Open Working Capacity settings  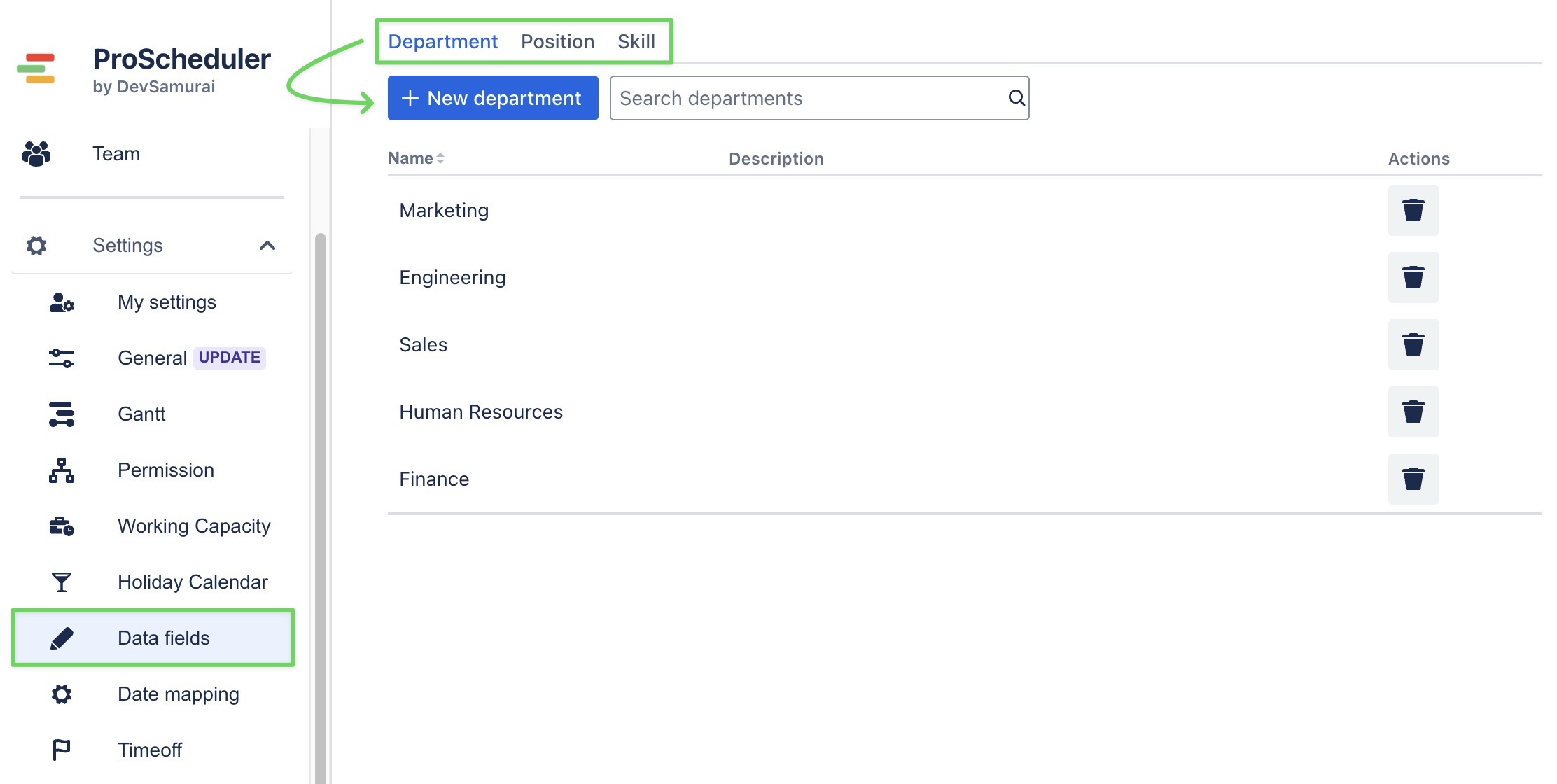point(193,526)
